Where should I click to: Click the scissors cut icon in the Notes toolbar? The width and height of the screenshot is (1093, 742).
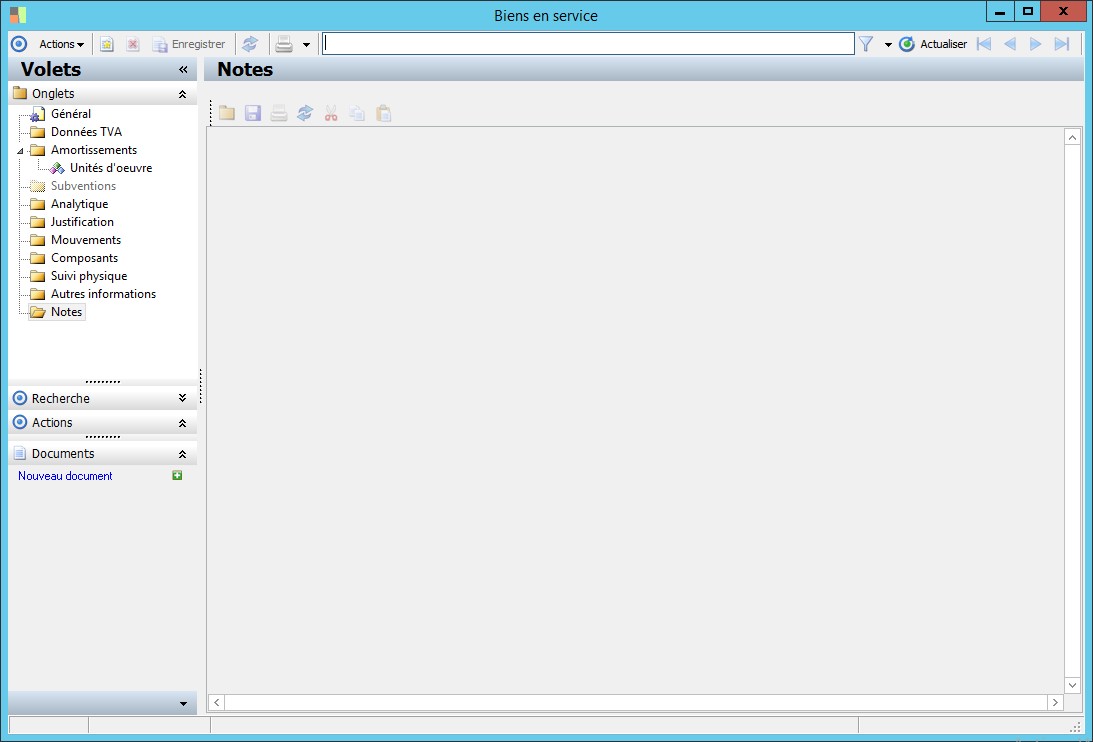coord(331,113)
